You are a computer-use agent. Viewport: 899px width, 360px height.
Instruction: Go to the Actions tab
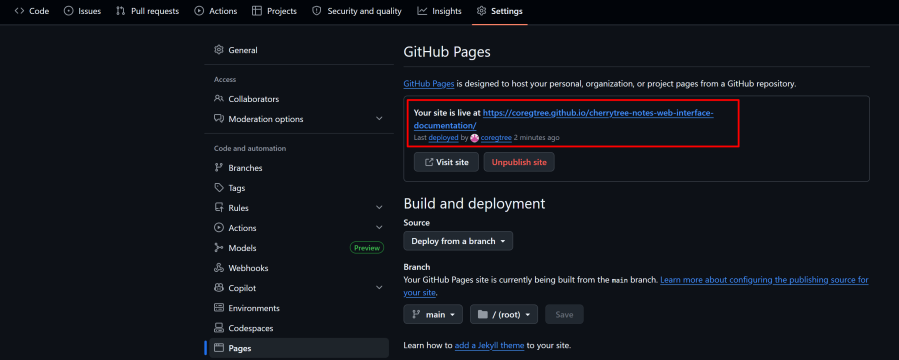pyautogui.click(x=215, y=11)
